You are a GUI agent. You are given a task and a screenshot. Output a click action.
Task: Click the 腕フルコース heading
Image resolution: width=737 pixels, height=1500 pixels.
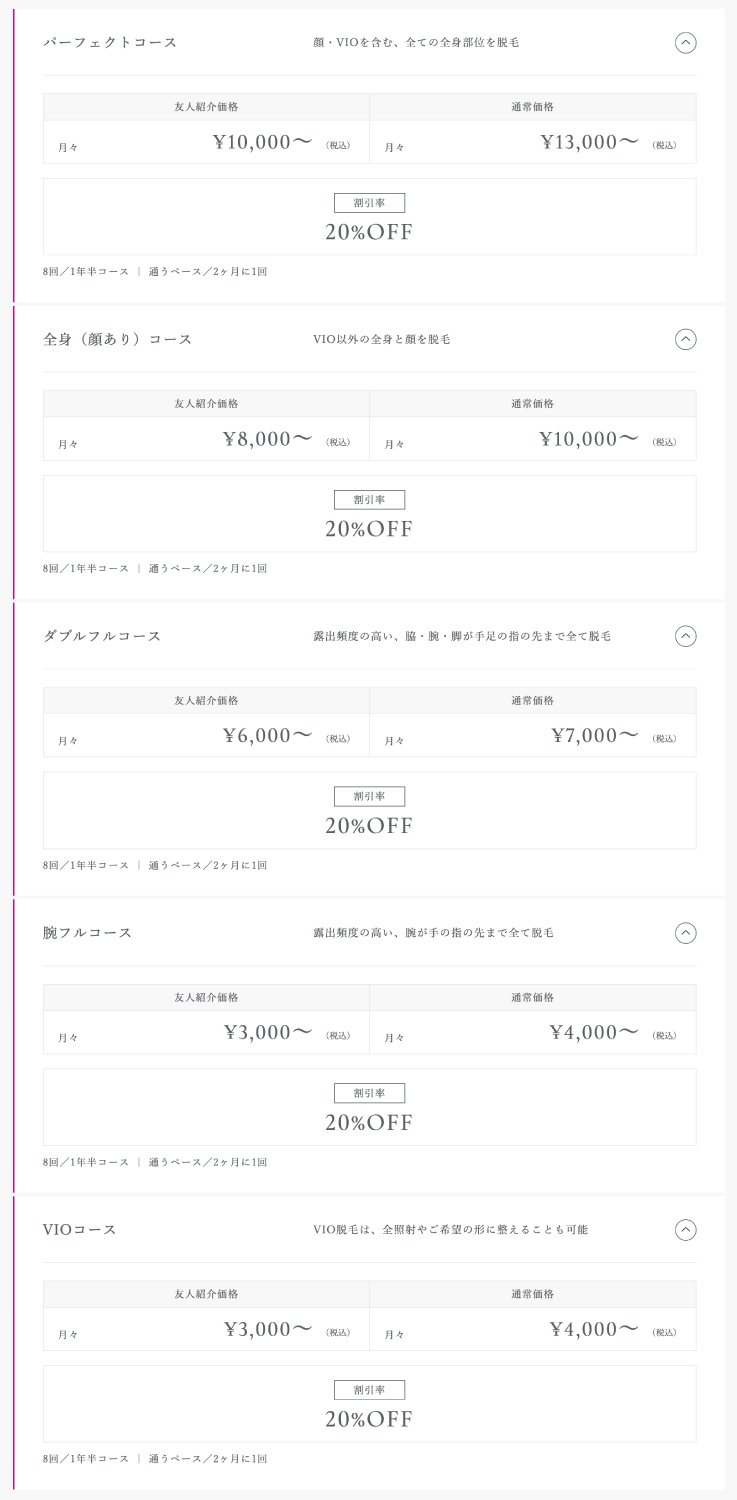click(87, 933)
